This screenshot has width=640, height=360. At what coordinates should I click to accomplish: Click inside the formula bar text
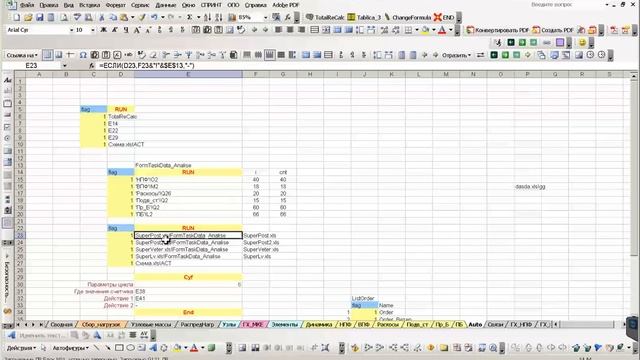point(147,65)
